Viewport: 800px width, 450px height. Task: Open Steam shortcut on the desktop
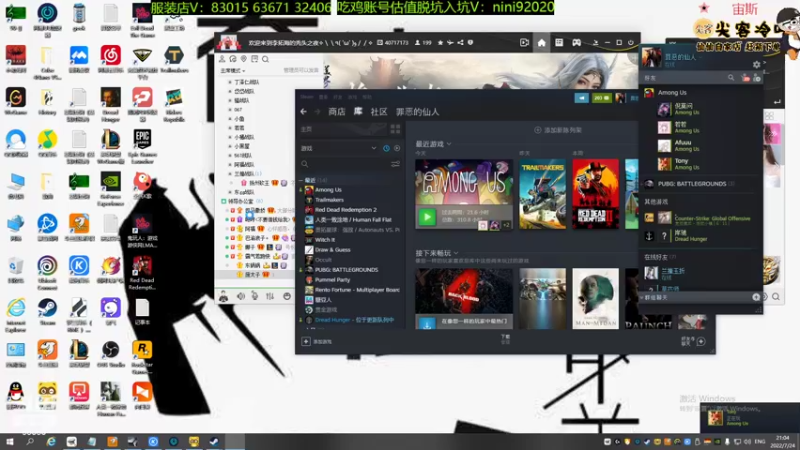coord(47,311)
